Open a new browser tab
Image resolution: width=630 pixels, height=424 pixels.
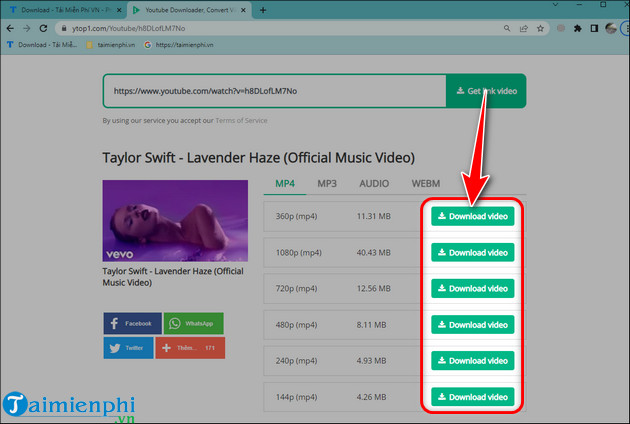(x=264, y=10)
